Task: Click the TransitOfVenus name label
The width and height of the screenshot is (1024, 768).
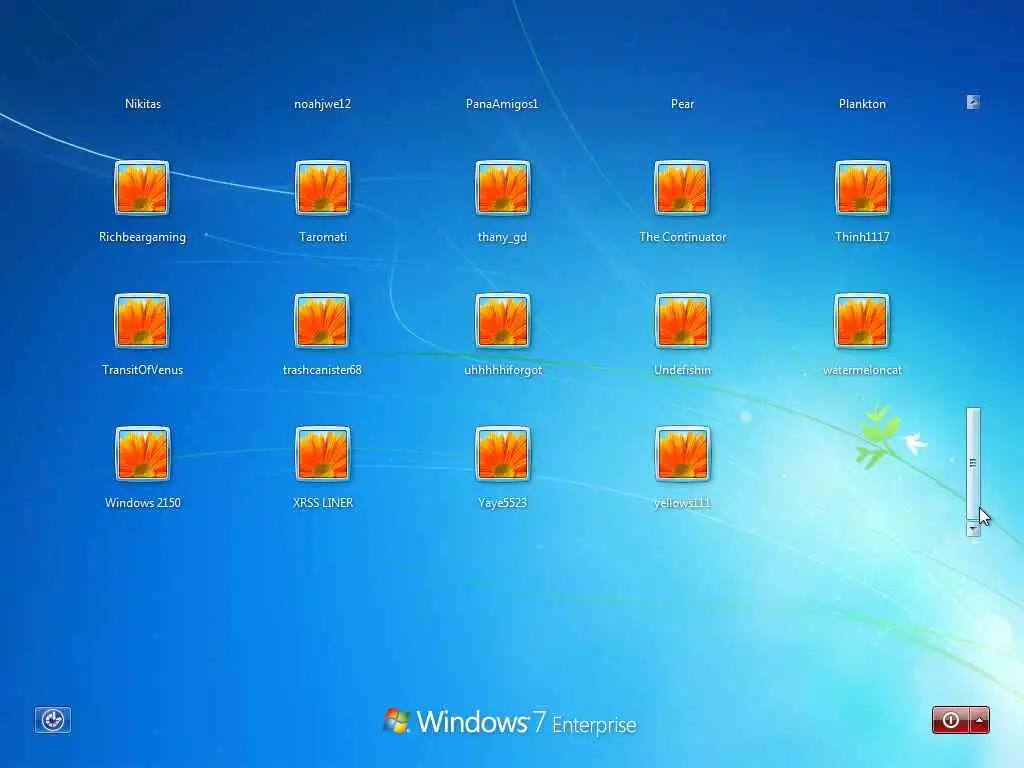Action: [x=142, y=370]
